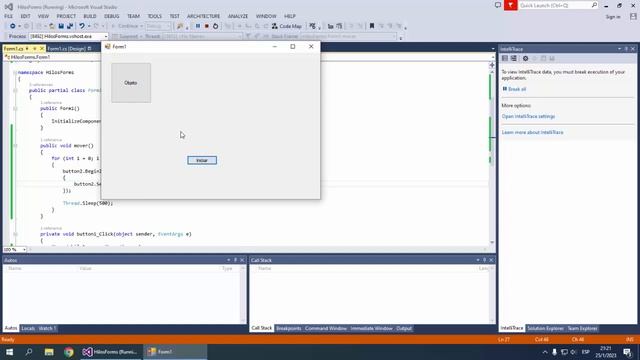This screenshot has height=360, width=640.
Task: Click the Find in Files toolbar icon
Action: tap(180, 26)
